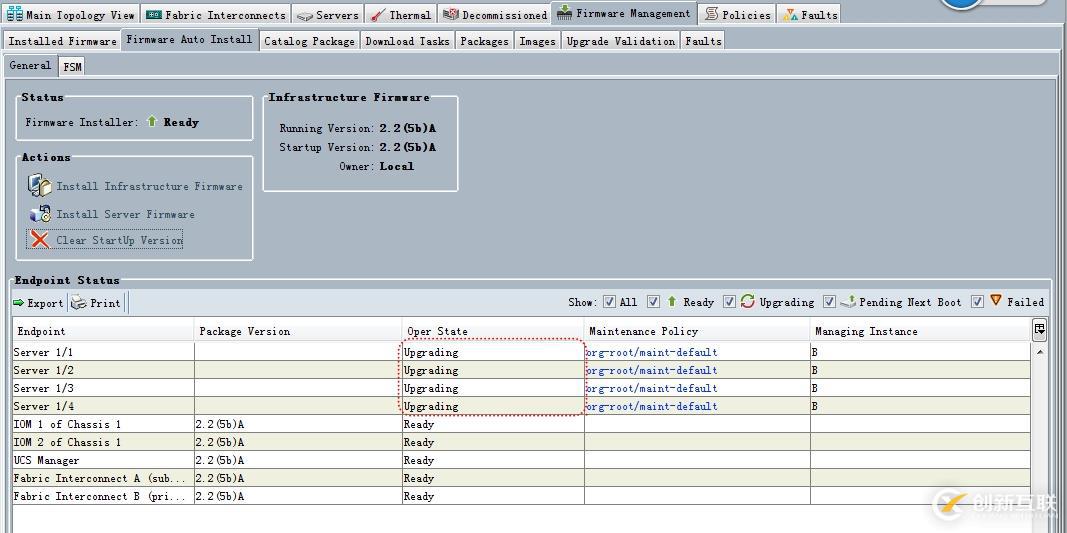Click Install Server Firmware action
The image size is (1067, 533).
click(x=112, y=214)
